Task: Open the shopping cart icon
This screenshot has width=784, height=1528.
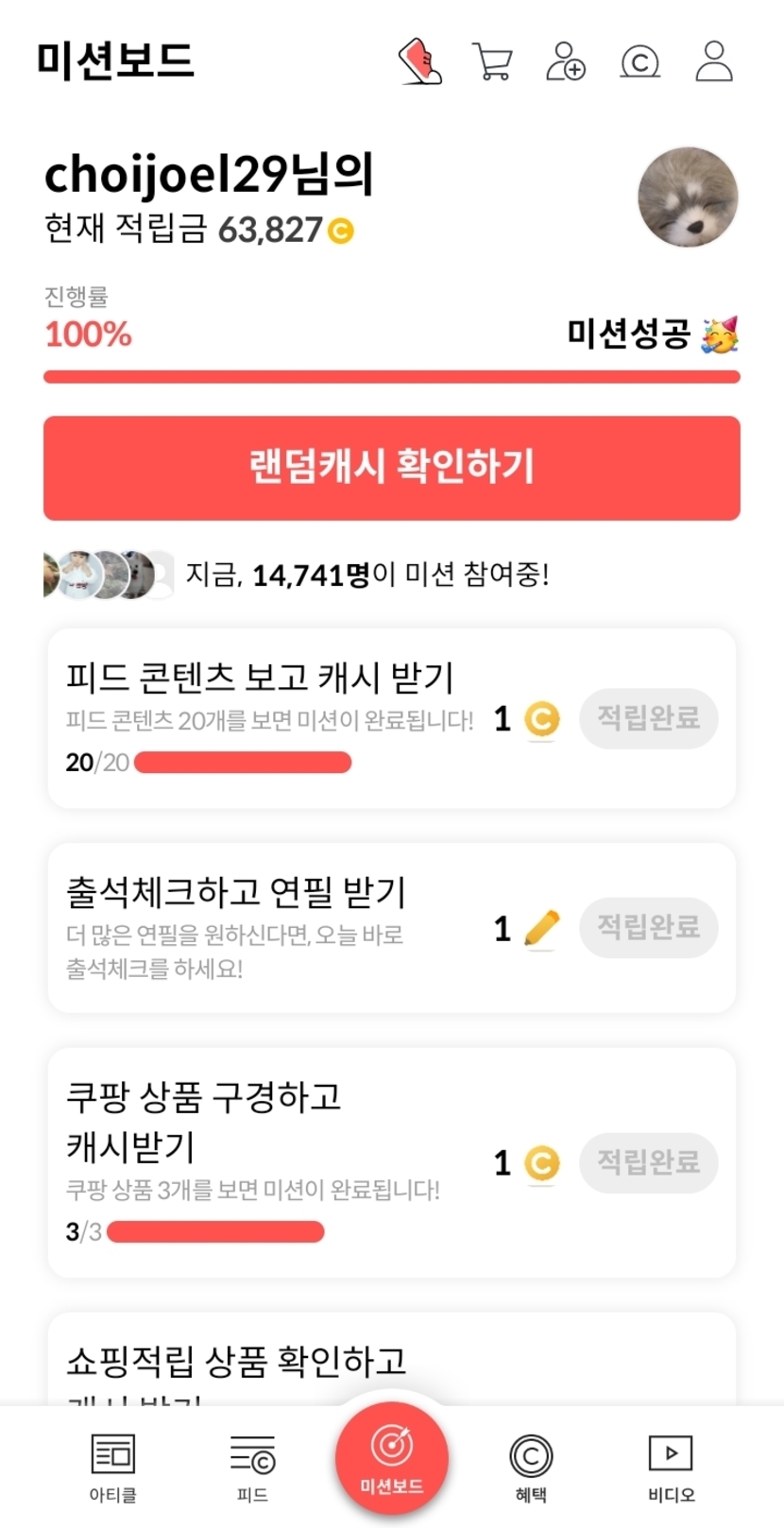Action: click(492, 62)
